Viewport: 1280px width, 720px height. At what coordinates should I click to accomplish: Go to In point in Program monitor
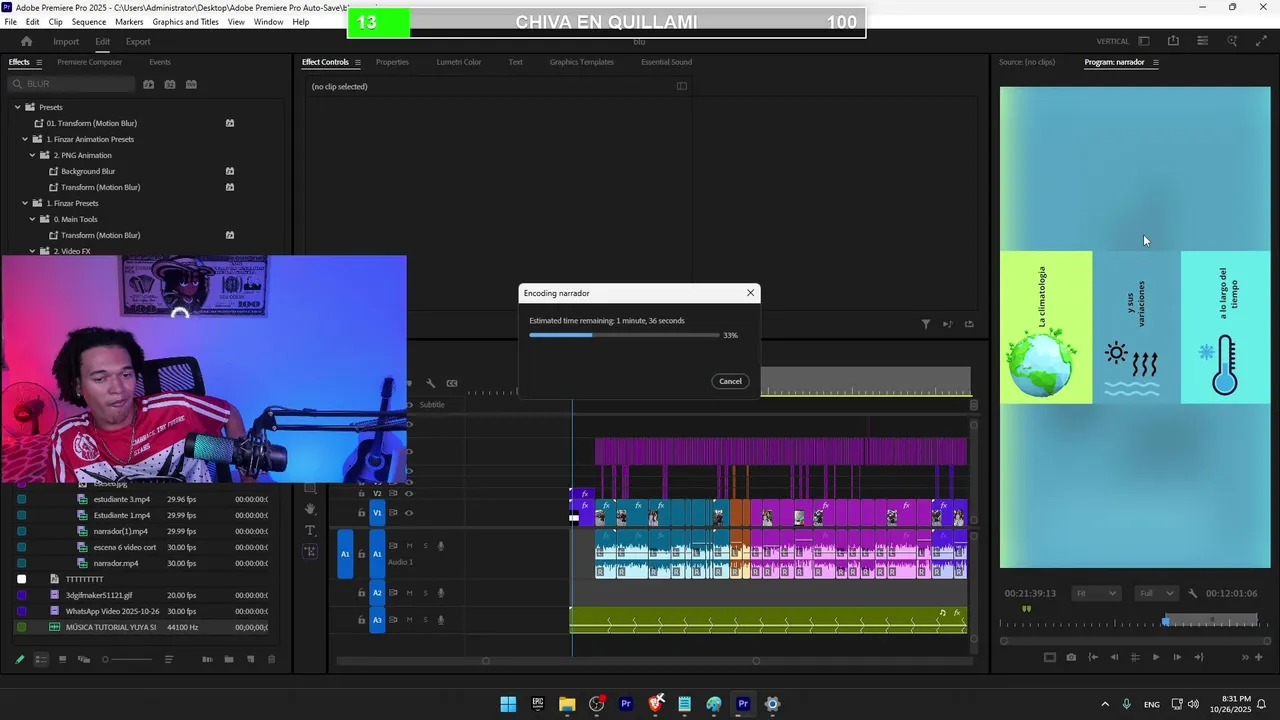tap(1093, 657)
